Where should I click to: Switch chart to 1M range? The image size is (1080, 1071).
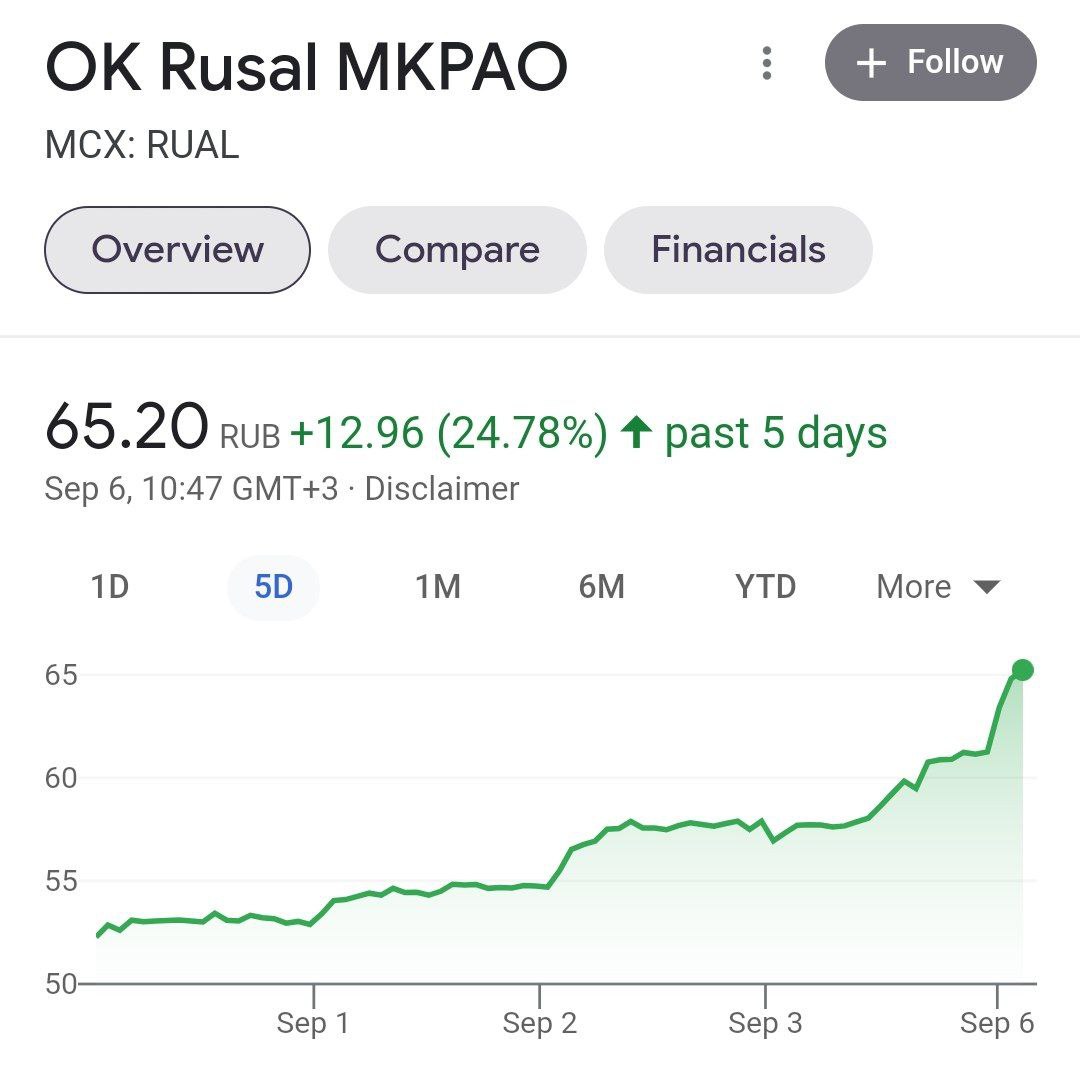tap(438, 587)
